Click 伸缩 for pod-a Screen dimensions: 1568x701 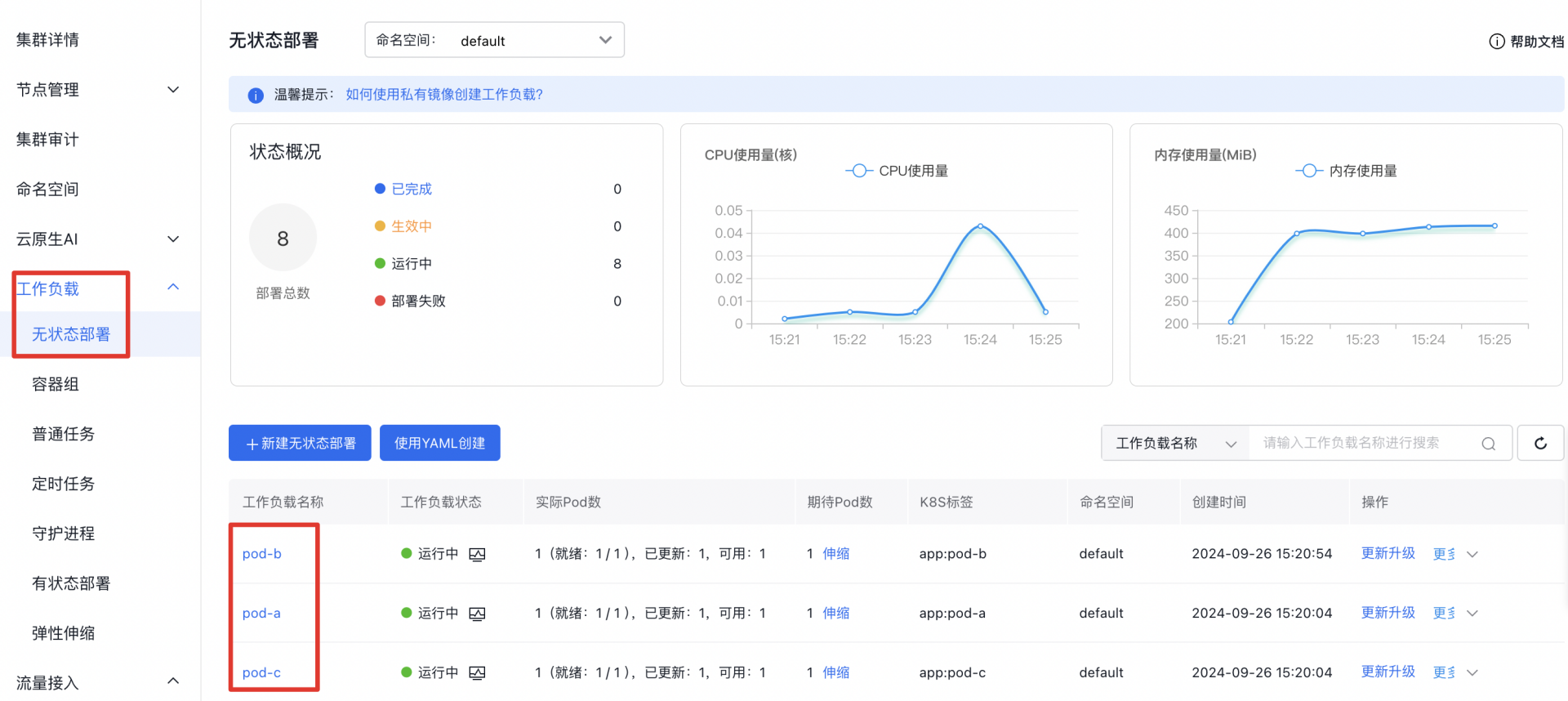click(x=836, y=613)
